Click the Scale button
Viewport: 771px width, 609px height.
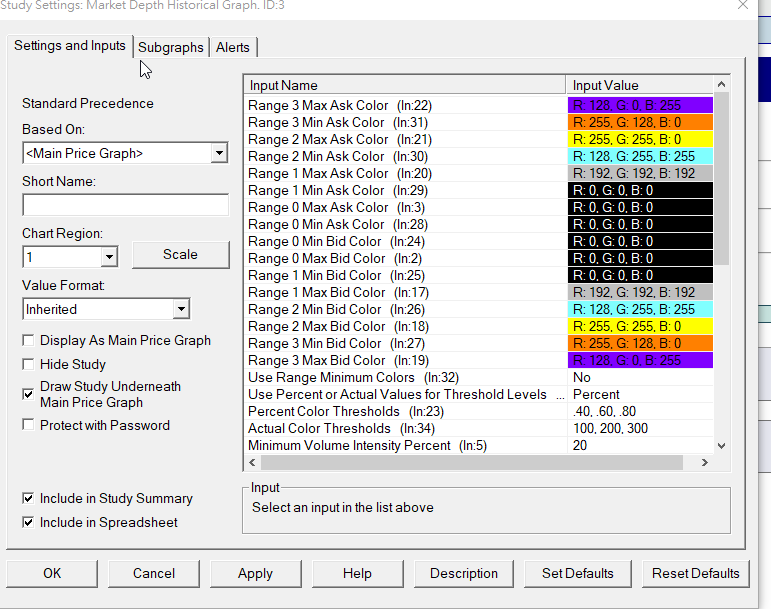180,255
